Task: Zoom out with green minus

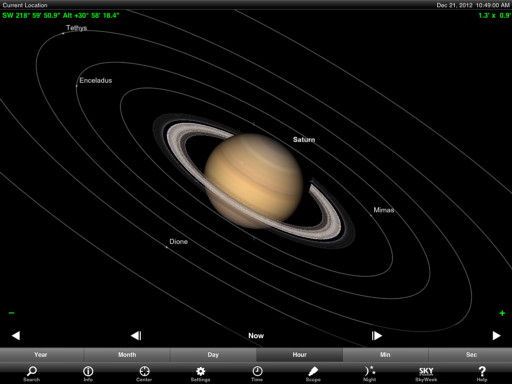Action: click(x=12, y=313)
